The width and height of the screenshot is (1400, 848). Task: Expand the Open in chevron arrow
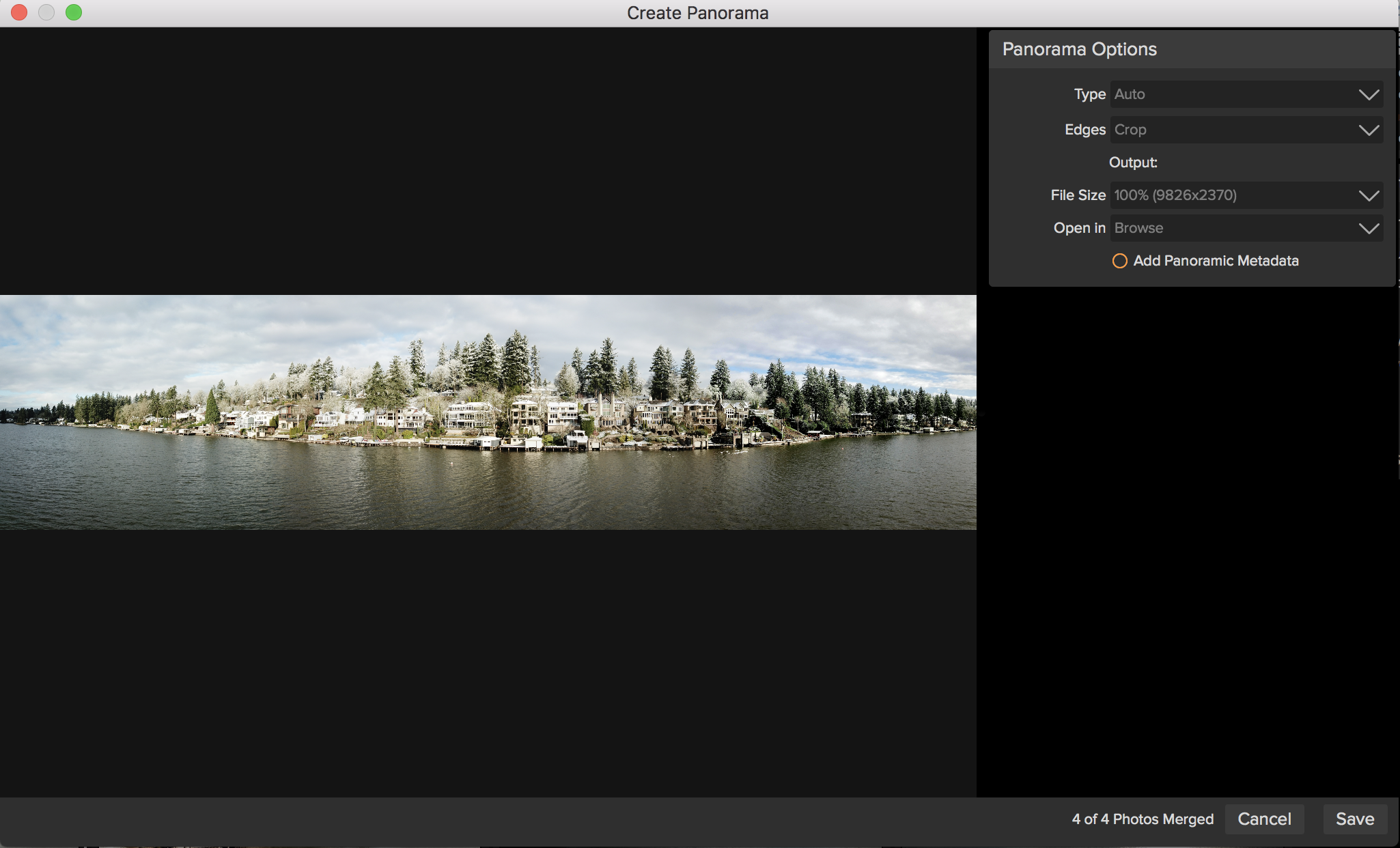click(1369, 228)
